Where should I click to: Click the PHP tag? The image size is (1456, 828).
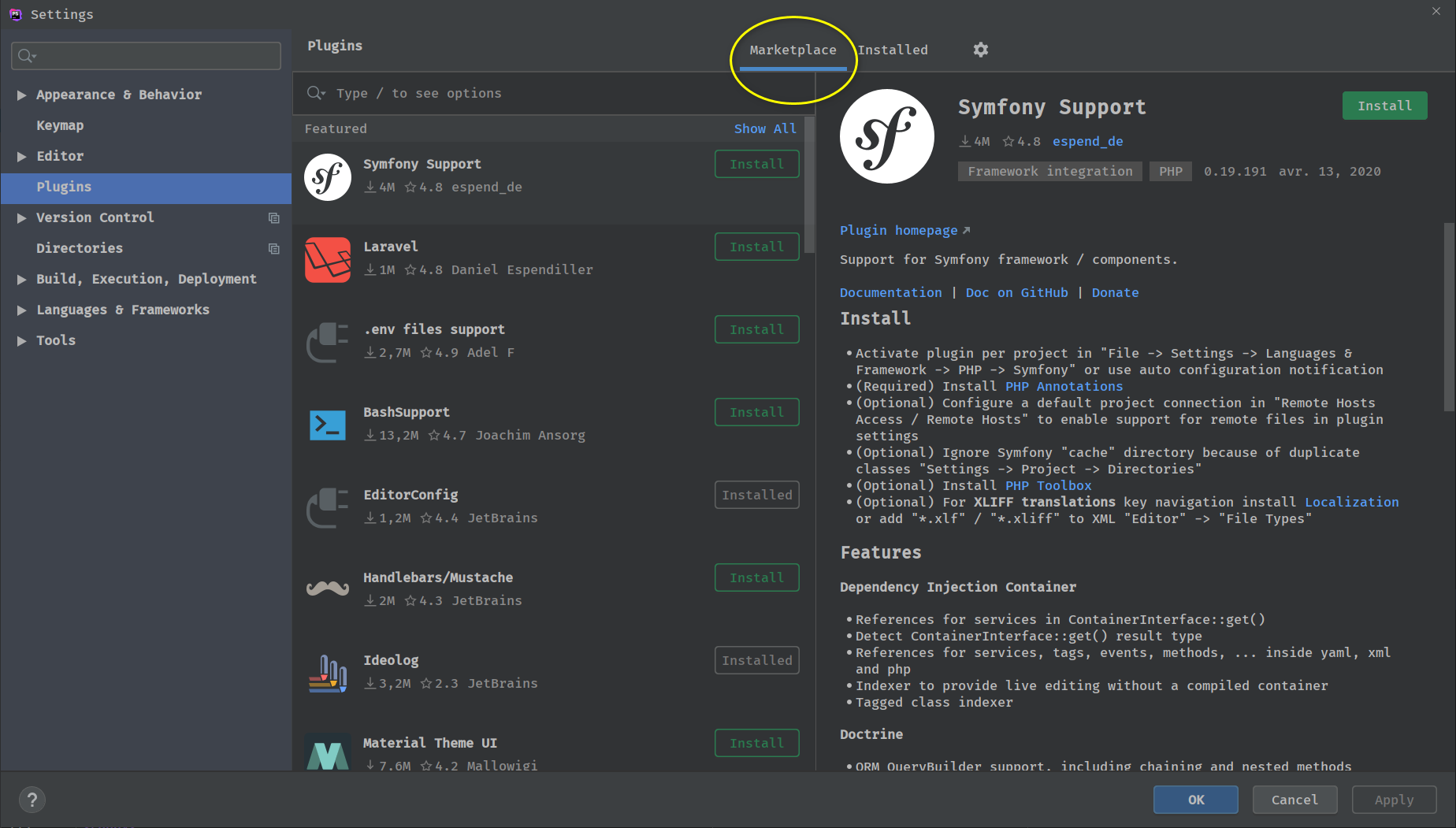click(x=1170, y=171)
